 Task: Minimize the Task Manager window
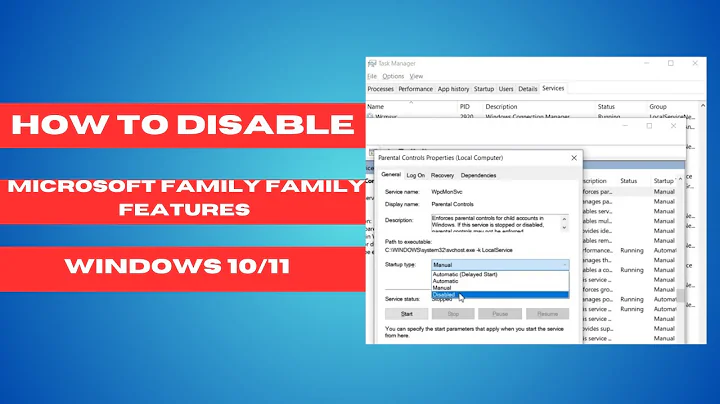tap(647, 63)
